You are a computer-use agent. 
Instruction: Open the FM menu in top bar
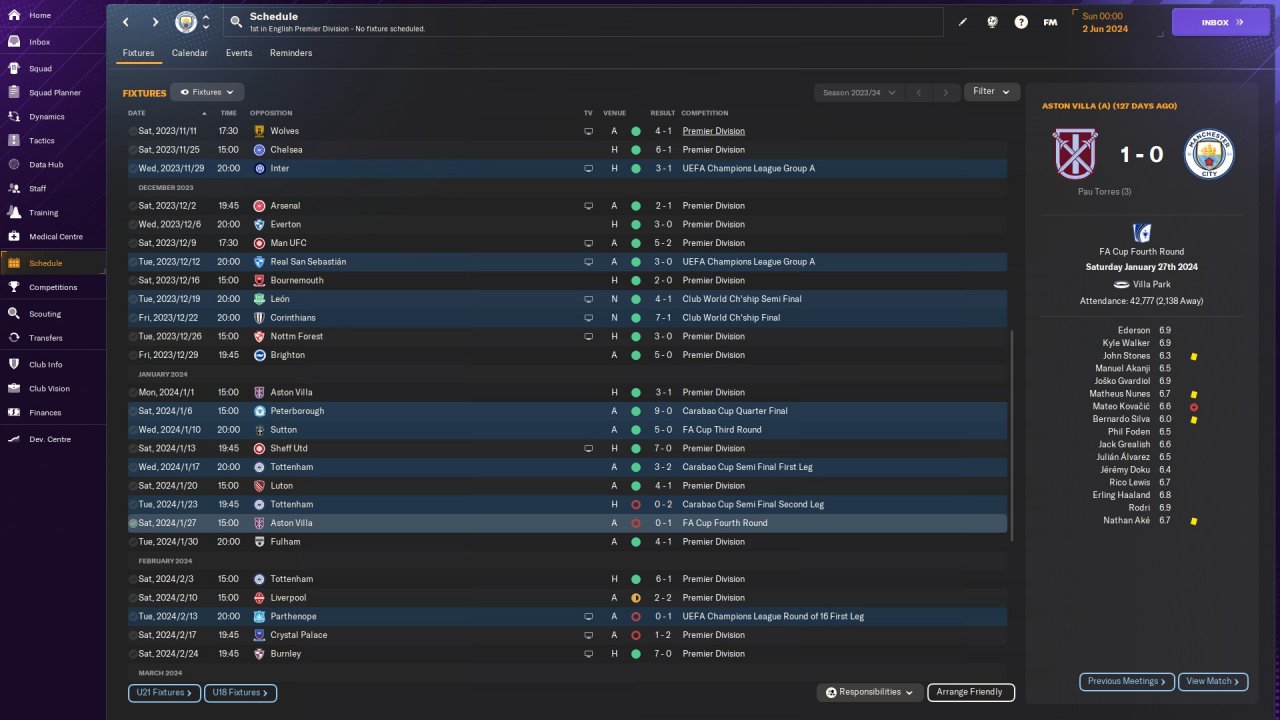[x=1050, y=22]
